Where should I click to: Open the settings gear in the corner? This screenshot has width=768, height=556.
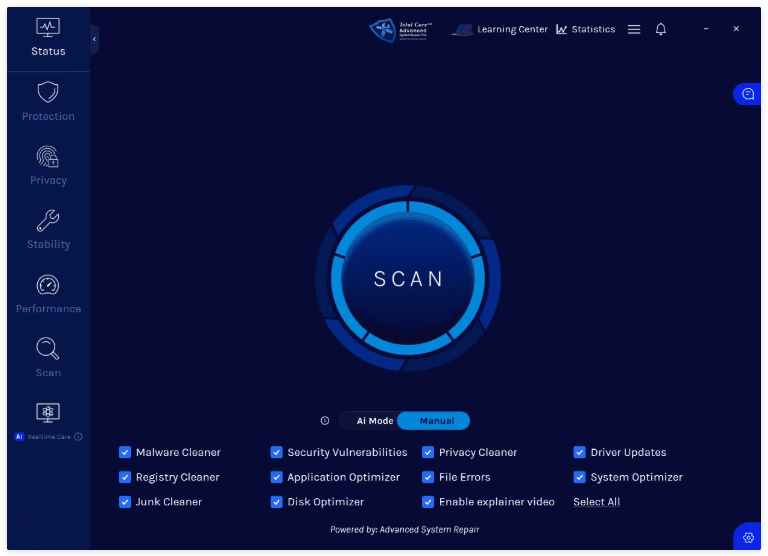(748, 538)
